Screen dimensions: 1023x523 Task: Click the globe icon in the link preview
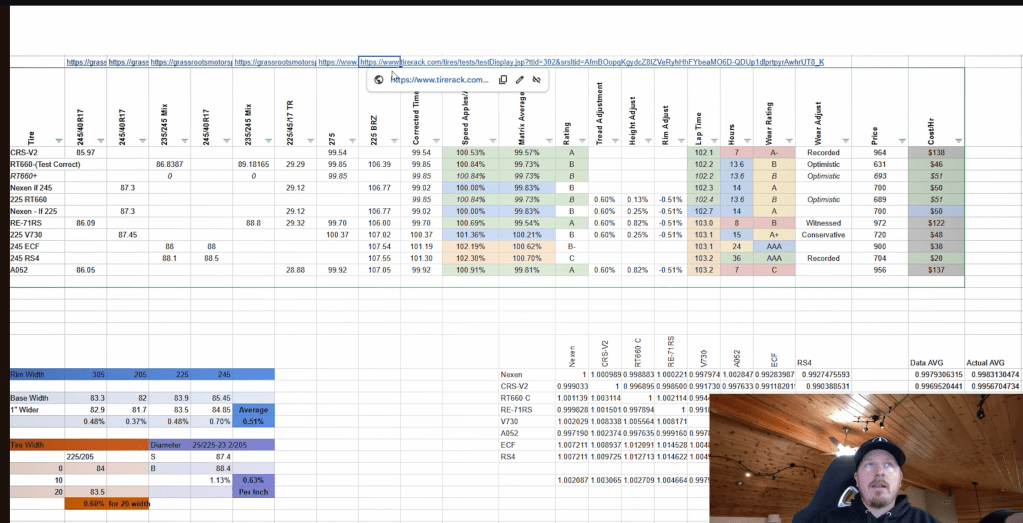tap(379, 80)
